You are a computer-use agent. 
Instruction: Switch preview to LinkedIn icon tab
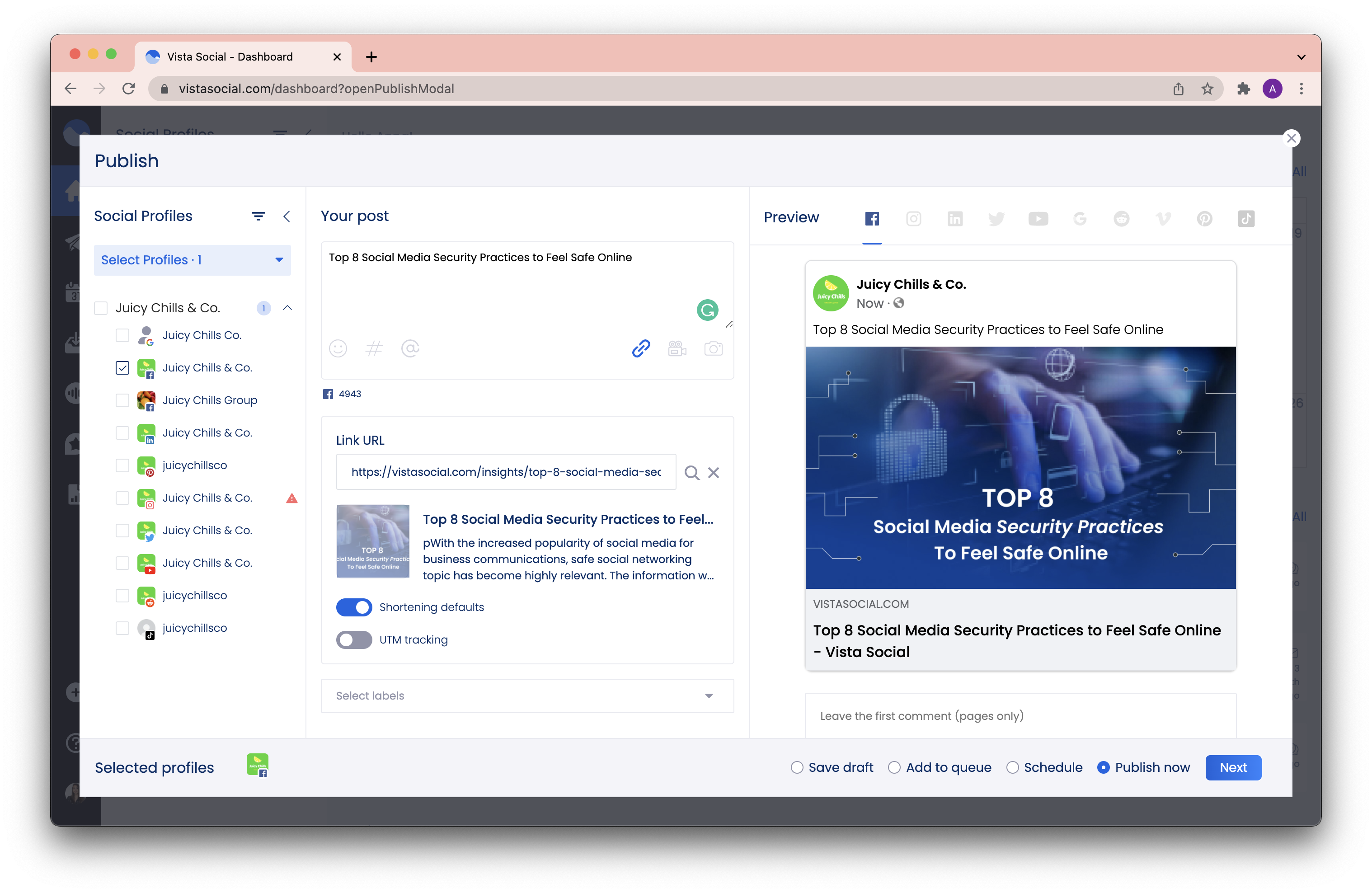(954, 218)
